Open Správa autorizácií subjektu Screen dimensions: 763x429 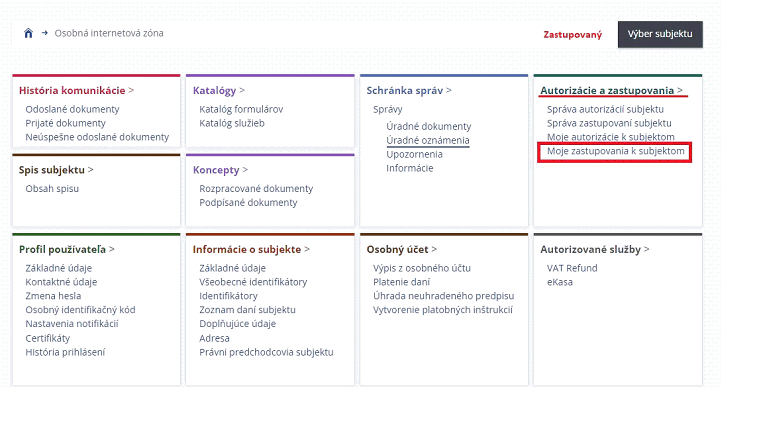tap(605, 109)
